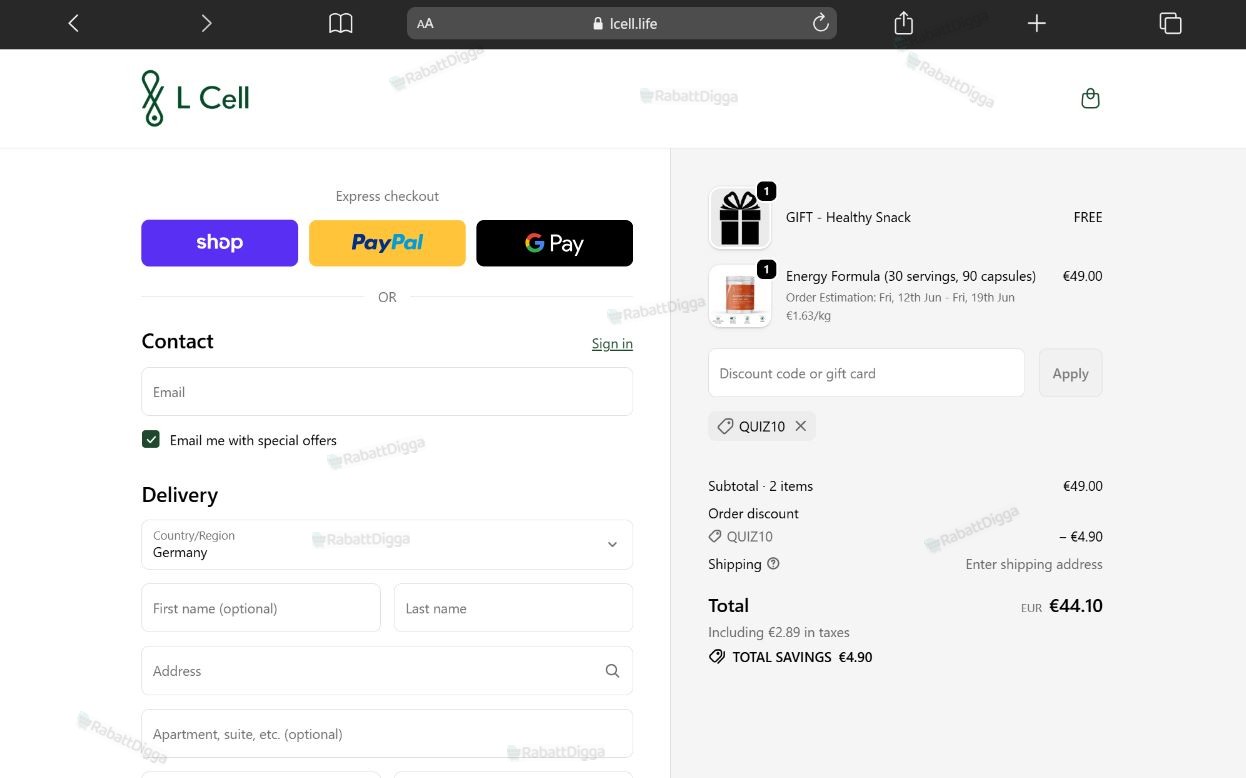The width and height of the screenshot is (1246, 778).
Task: Choose the Google Pay express button
Action: (554, 243)
